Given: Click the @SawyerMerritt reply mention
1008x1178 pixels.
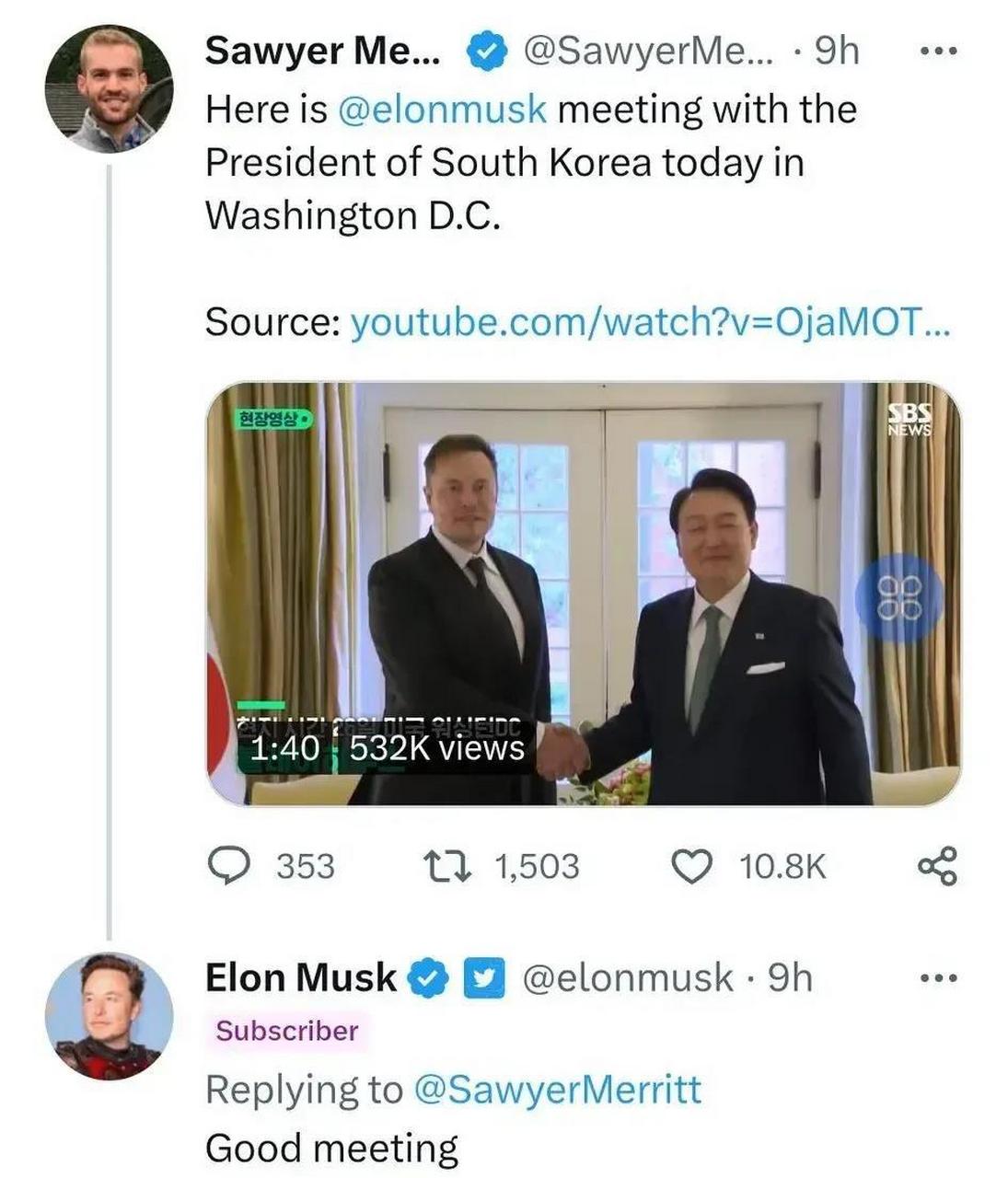Looking at the screenshot, I should [558, 1090].
